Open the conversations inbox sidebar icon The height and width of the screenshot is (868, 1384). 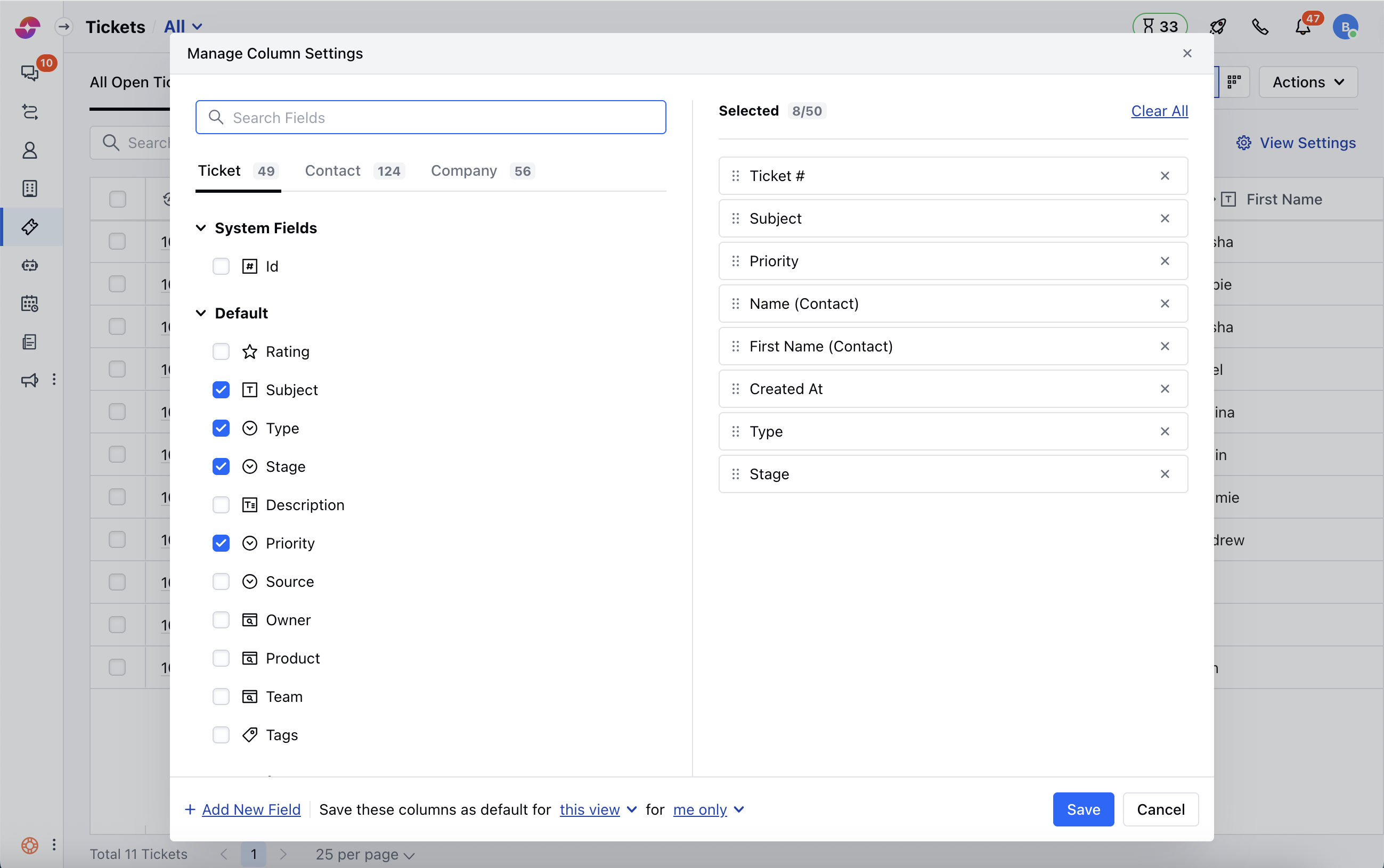[30, 73]
